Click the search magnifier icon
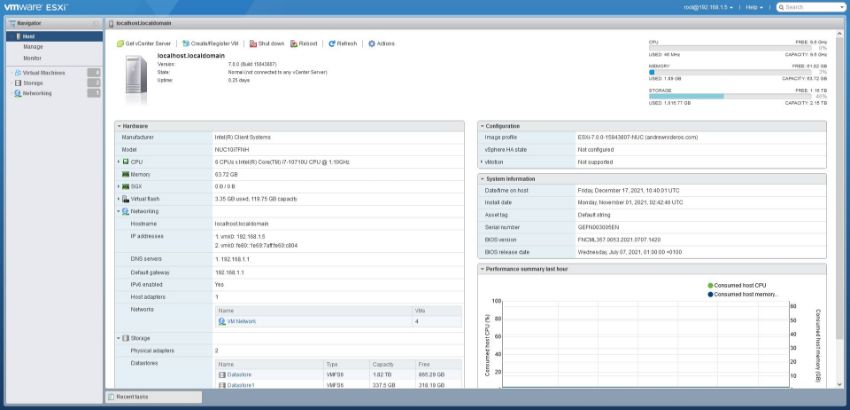Viewport: 850px width, 410px height. click(x=781, y=7)
